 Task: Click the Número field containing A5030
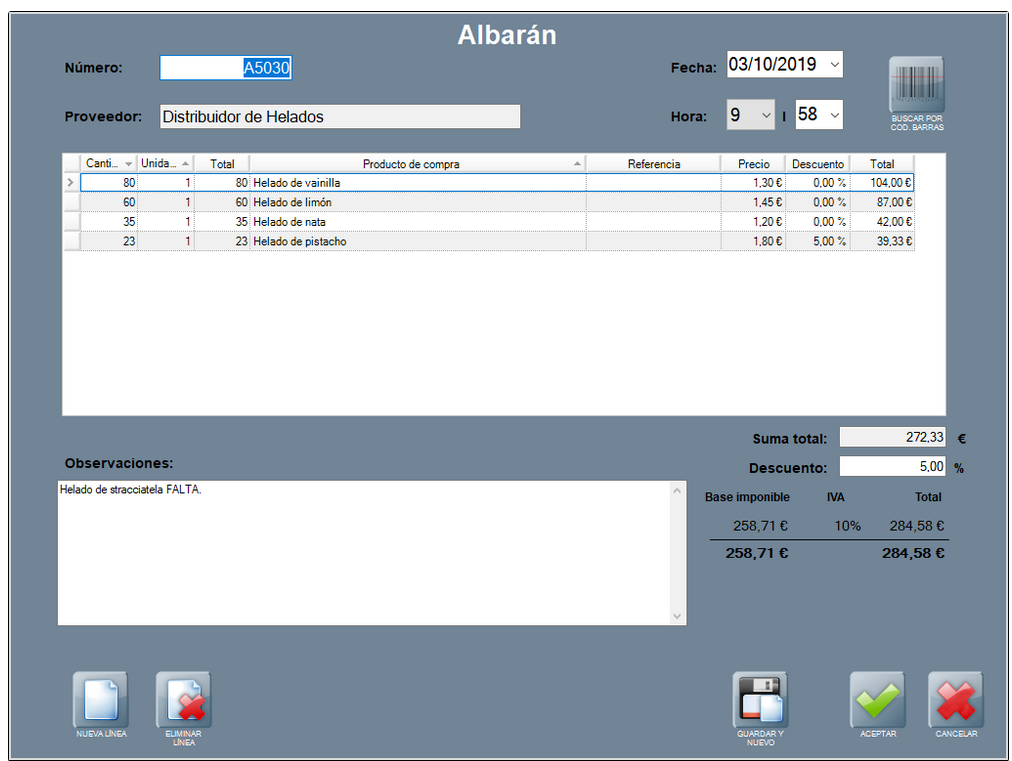(x=225, y=68)
